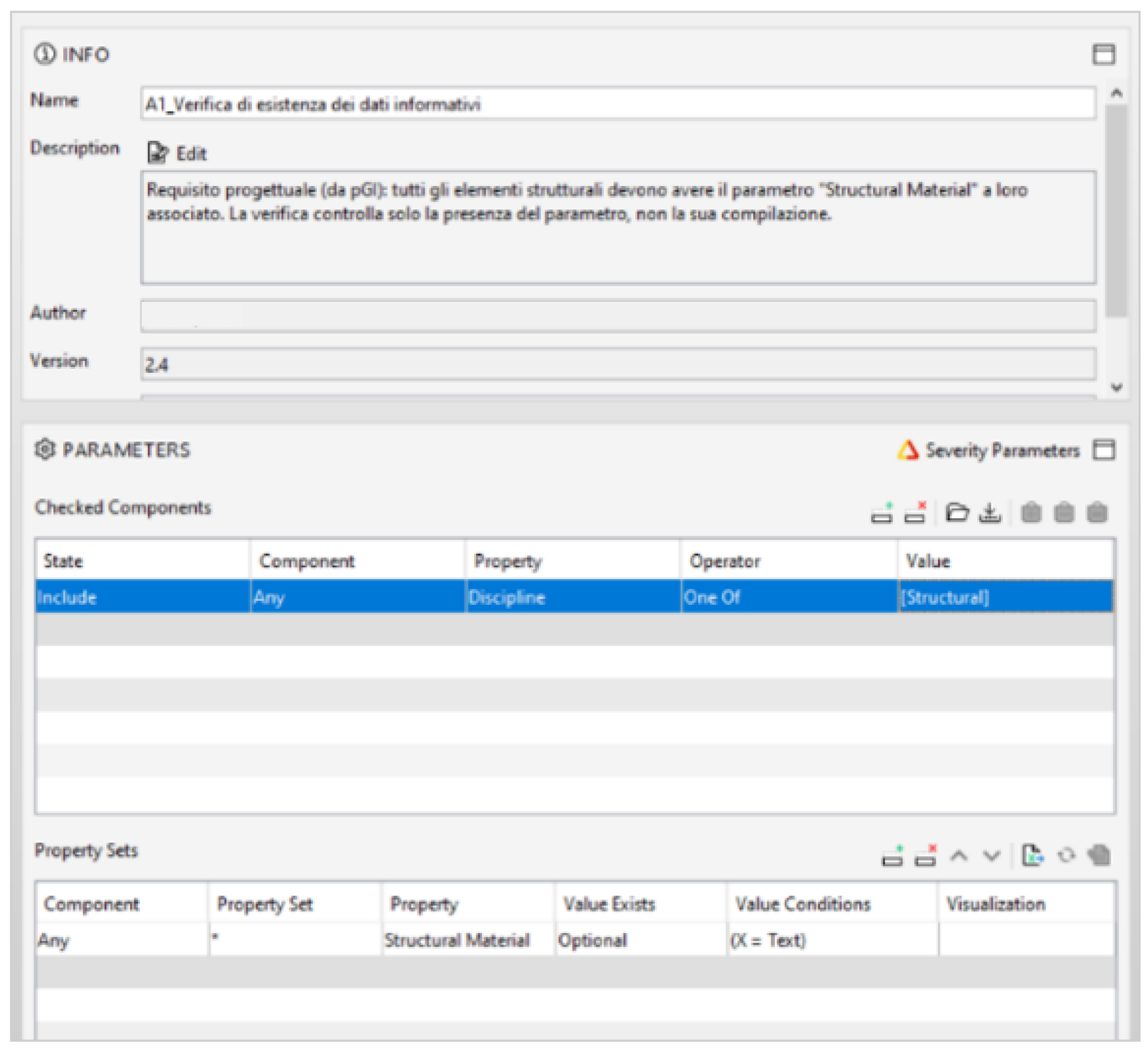The image size is (1148, 1048).
Task: Click refresh icon in Property Sets toolbar
Action: 1066,856
